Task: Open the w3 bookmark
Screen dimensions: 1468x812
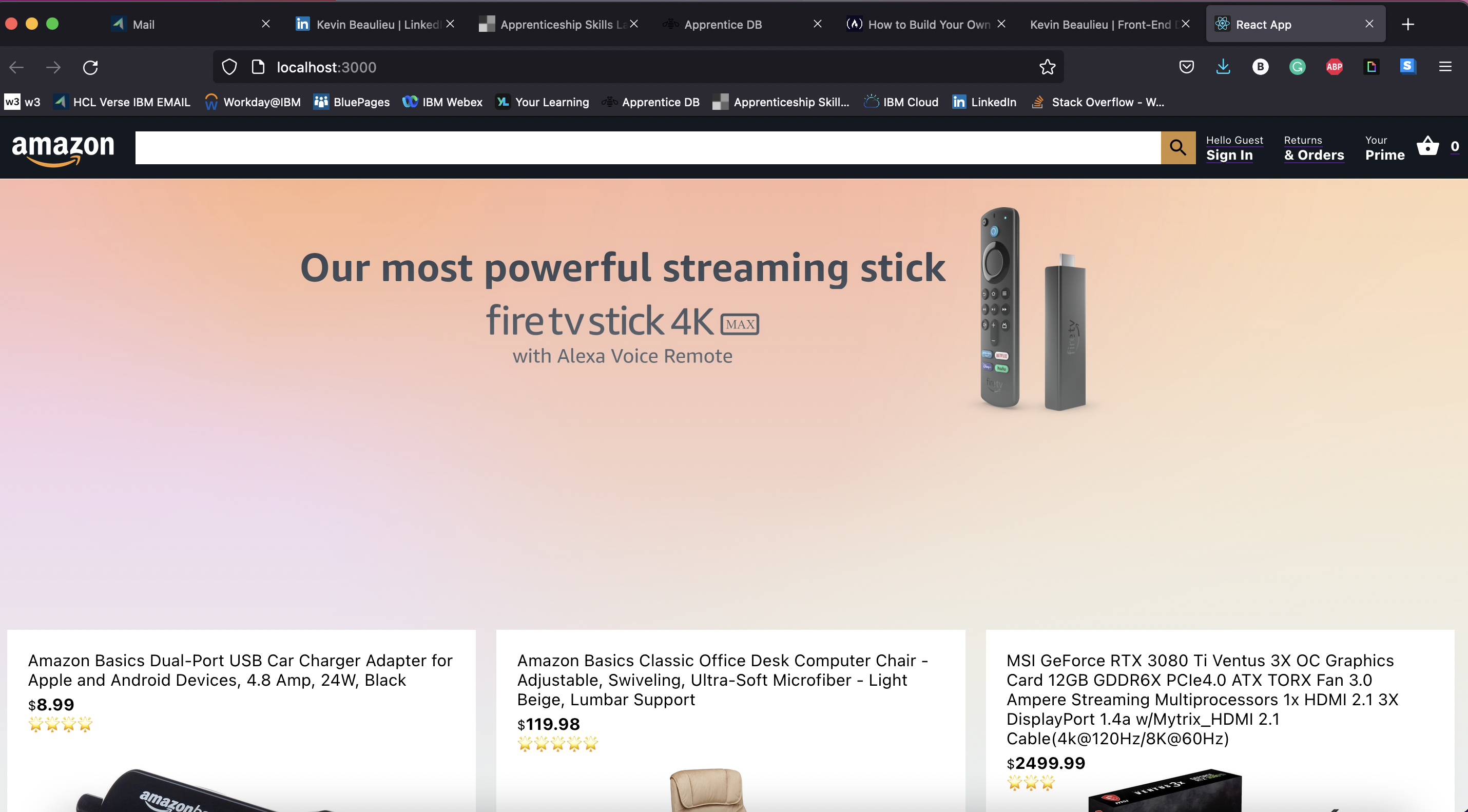Action: (x=23, y=102)
